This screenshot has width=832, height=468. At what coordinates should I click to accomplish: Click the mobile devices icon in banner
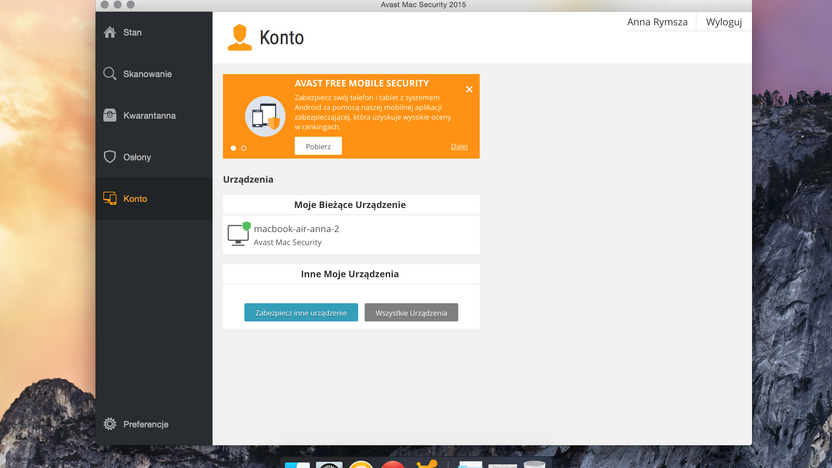click(265, 116)
